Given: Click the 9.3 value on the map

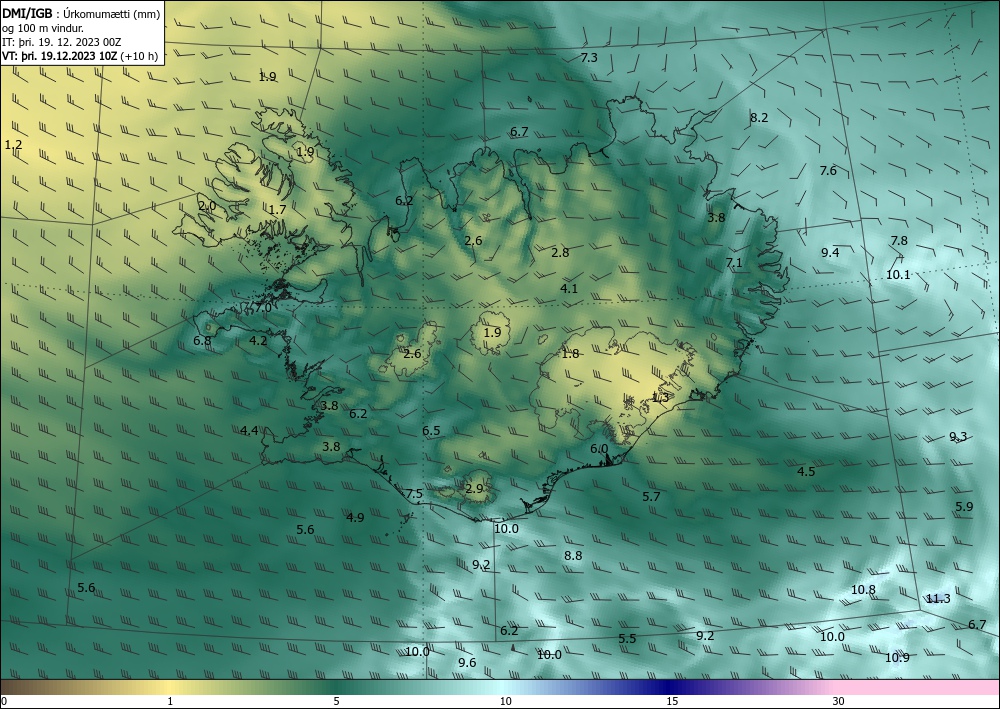Looking at the screenshot, I should click(x=958, y=437).
